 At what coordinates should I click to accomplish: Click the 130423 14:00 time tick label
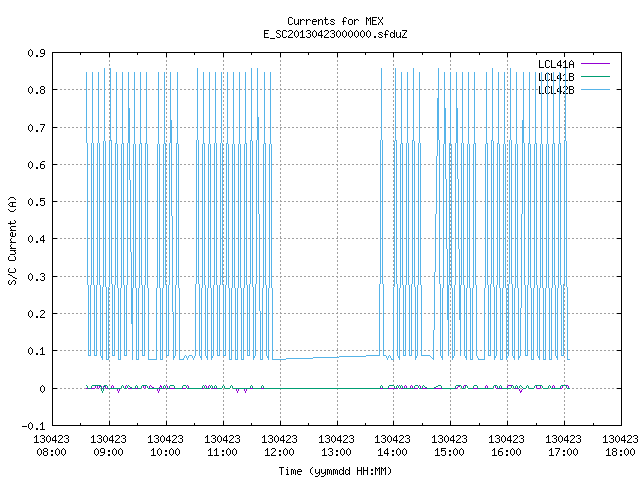pyautogui.click(x=393, y=446)
